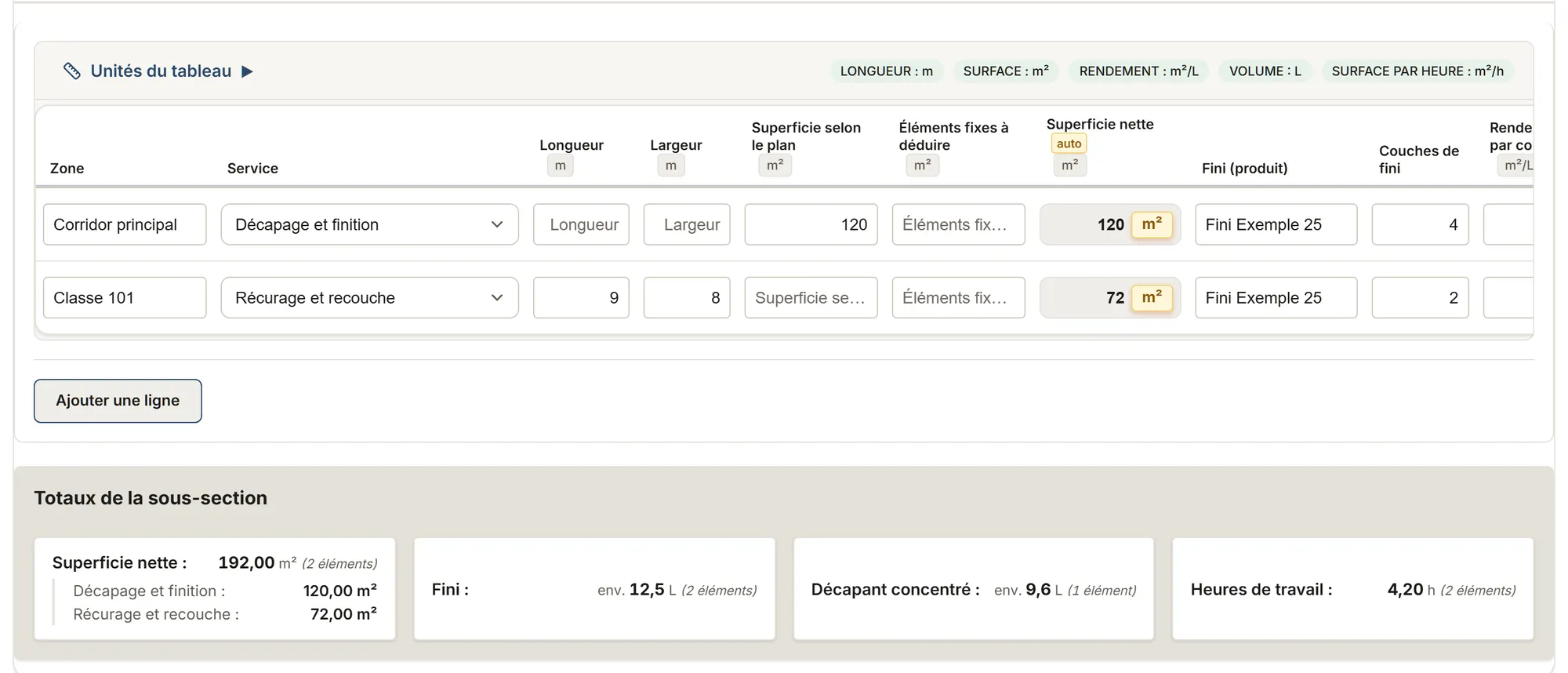Click the LONGUEUR : m unit chip
The image size is (1568, 673).
coord(887,71)
